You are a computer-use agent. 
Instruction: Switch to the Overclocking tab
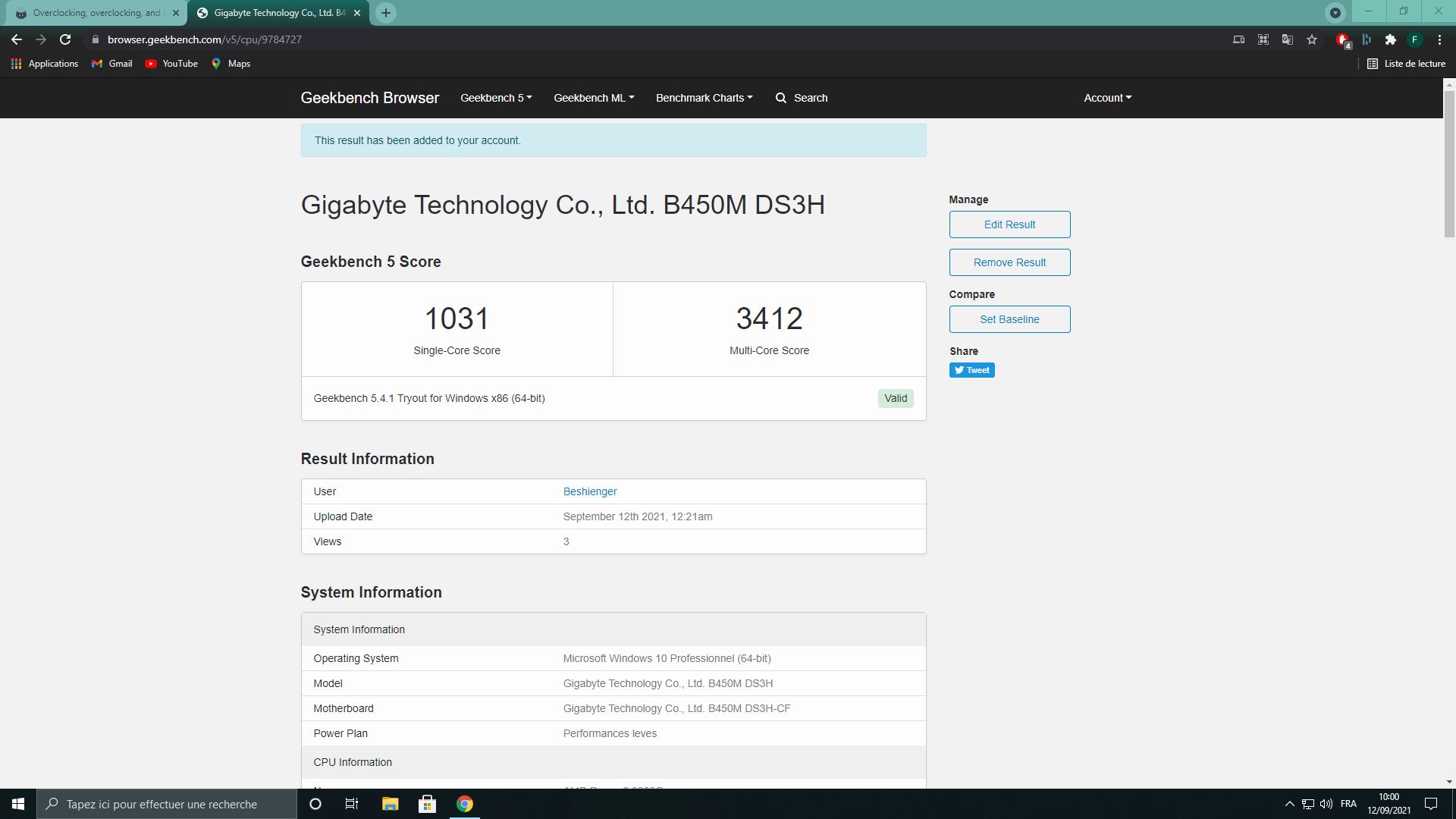pos(96,13)
